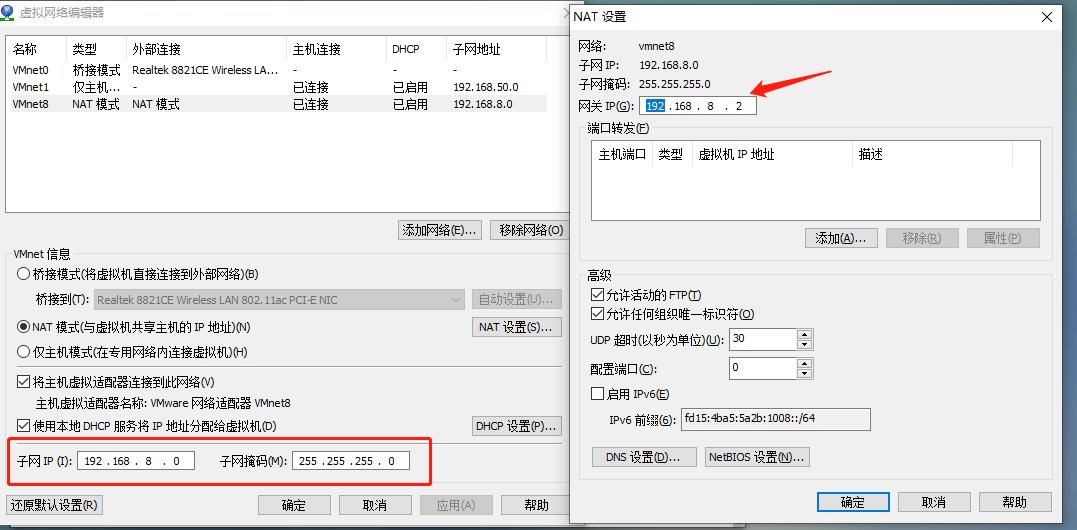Increase UDP 超时 with up arrow
The image size is (1077, 530).
pos(804,334)
